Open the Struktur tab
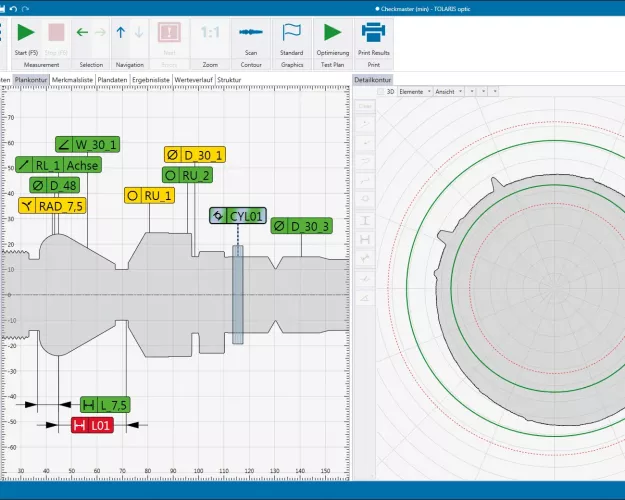Image resolution: width=625 pixels, height=500 pixels. 229,79
